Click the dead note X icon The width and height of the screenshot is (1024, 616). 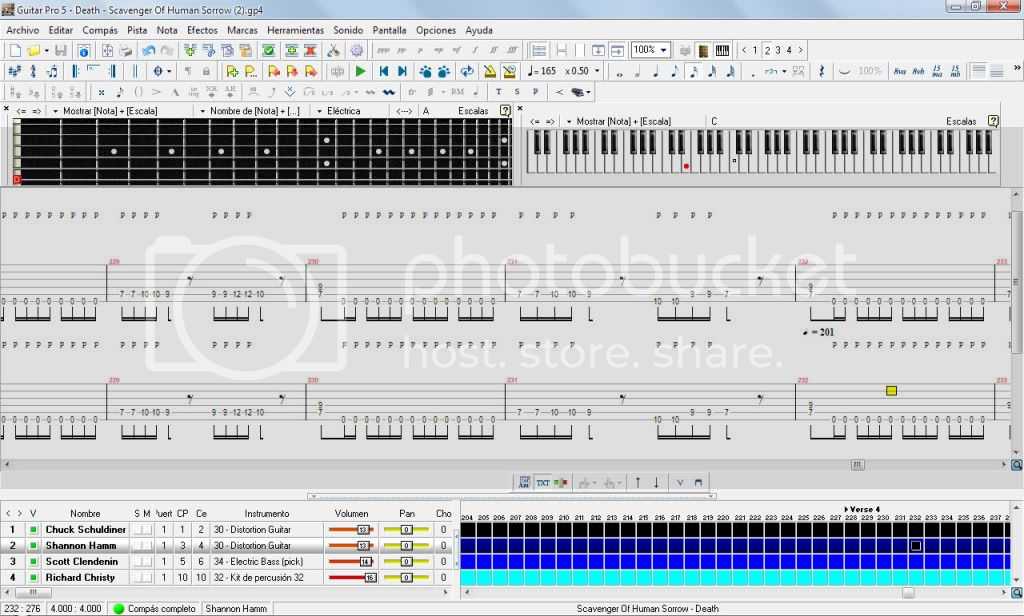(101, 92)
